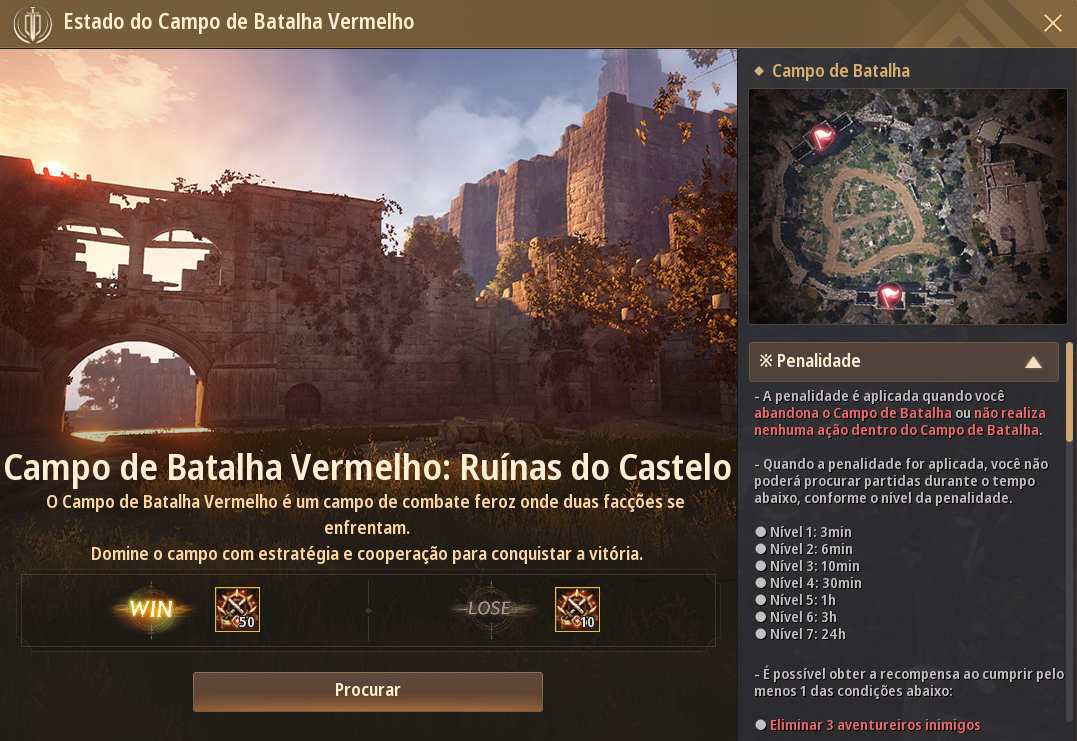Select the Nível 1: 3min bullet
The image size is (1077, 741).
click(760, 532)
